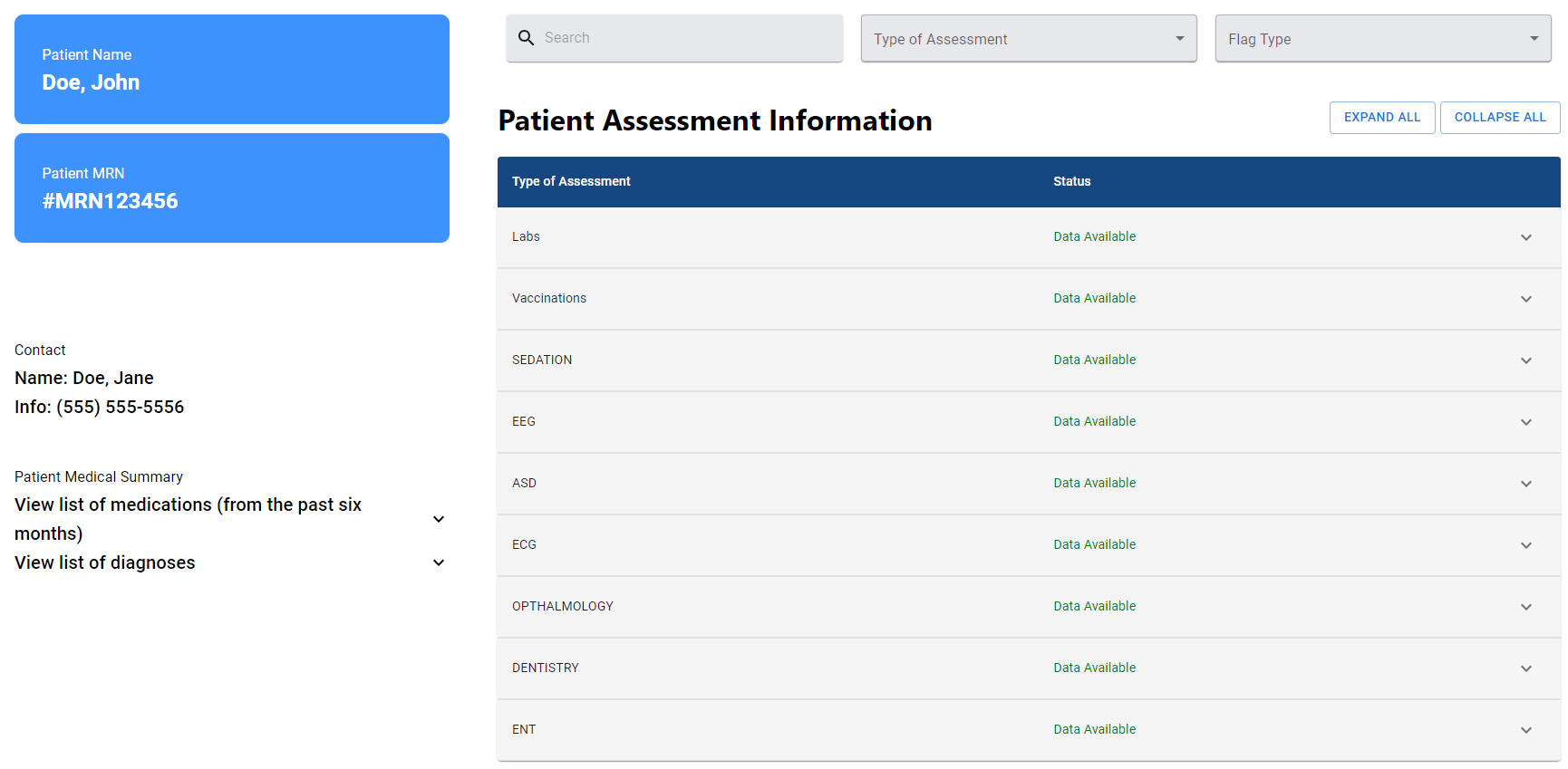Open the Flag Type dropdown
Image resolution: width=1568 pixels, height=769 pixels.
pos(1382,39)
